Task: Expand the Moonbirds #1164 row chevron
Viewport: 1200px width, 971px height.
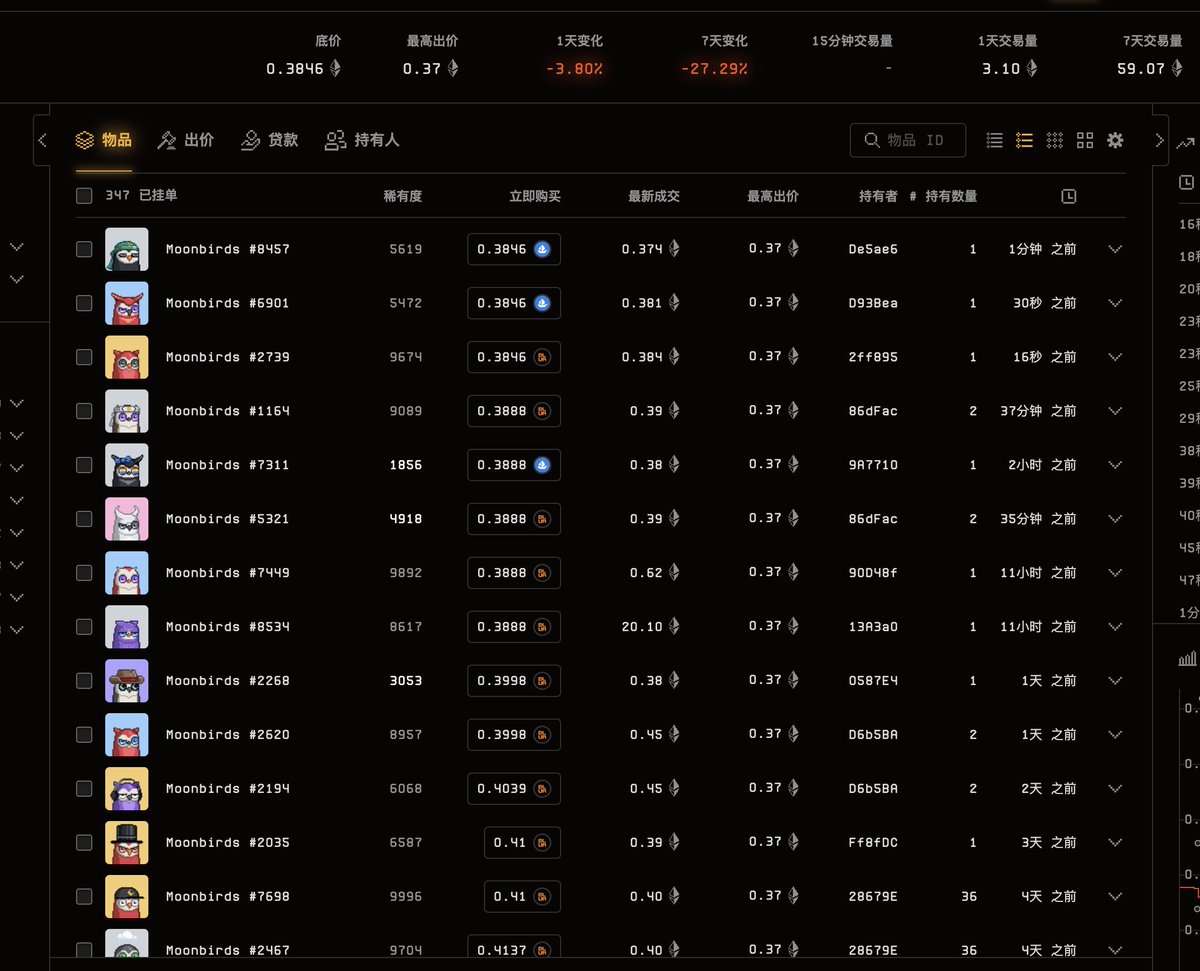Action: pyautogui.click(x=1115, y=411)
